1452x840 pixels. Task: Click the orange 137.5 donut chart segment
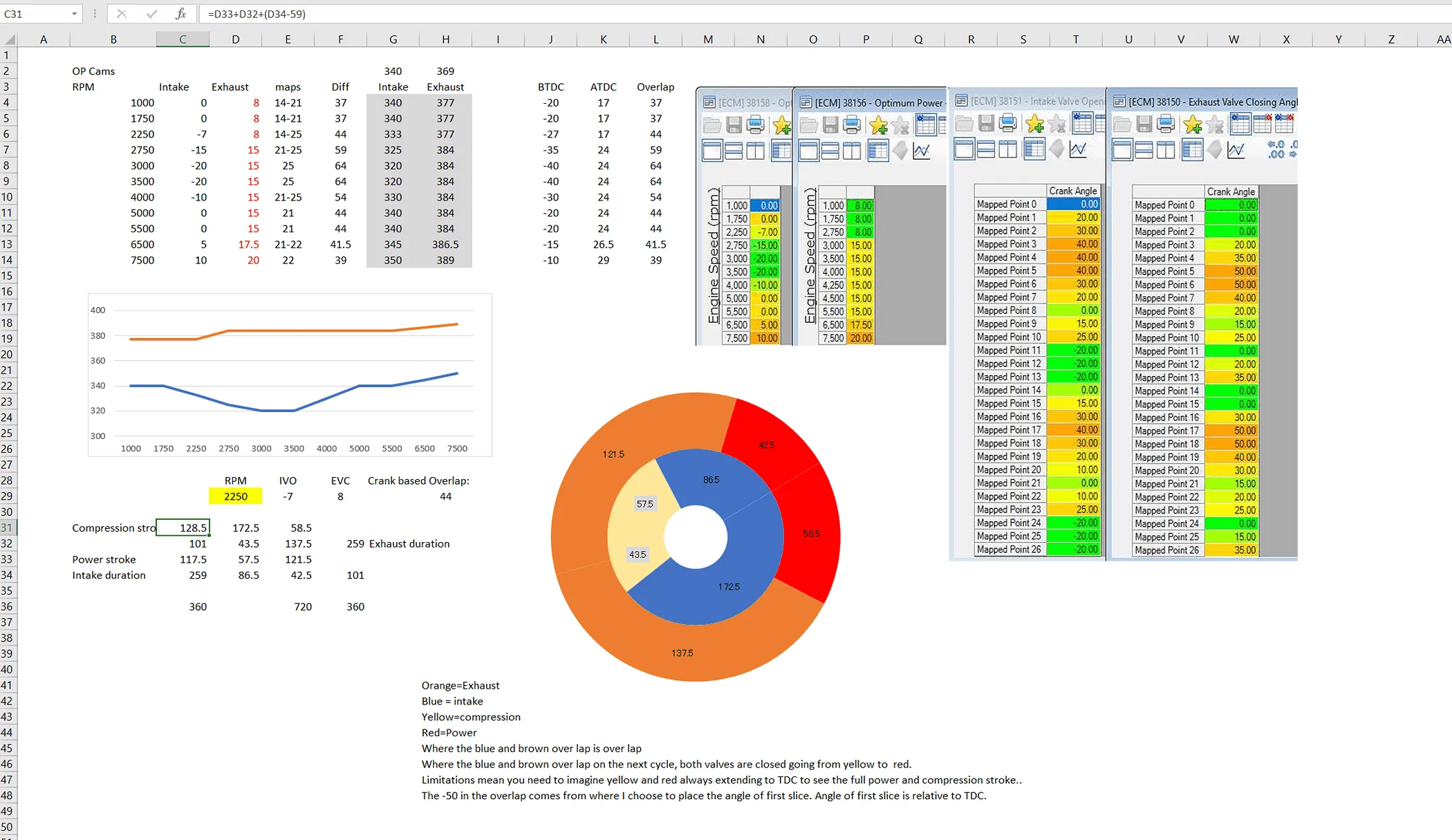click(682, 653)
